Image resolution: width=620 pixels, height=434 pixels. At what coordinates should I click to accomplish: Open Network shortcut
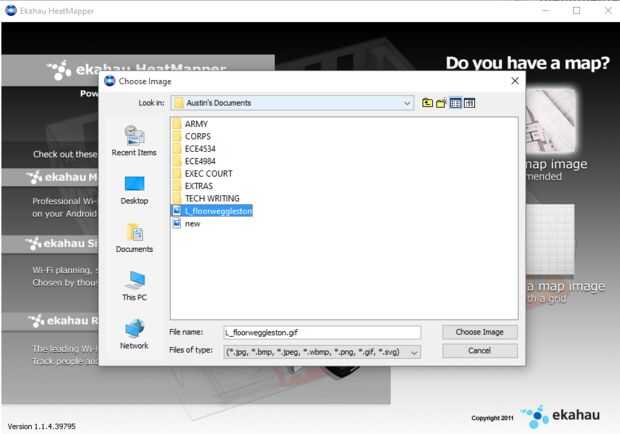tap(134, 334)
